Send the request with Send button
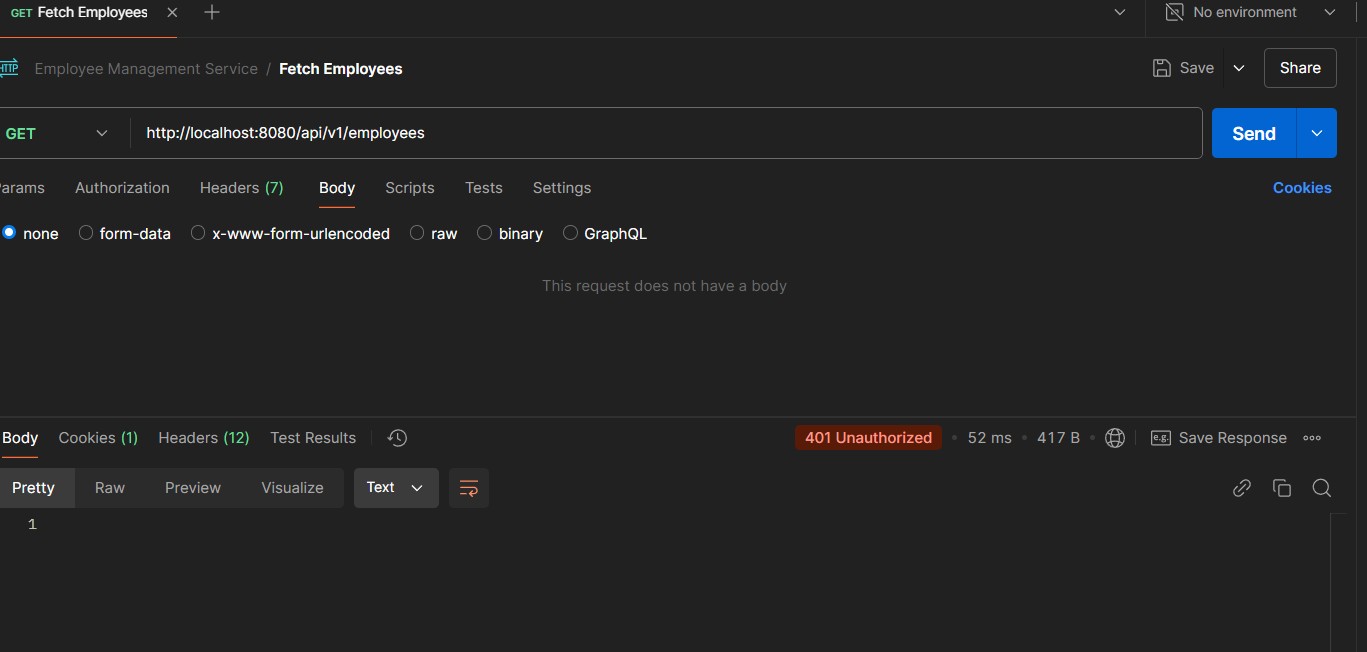This screenshot has width=1367, height=652. [1254, 133]
